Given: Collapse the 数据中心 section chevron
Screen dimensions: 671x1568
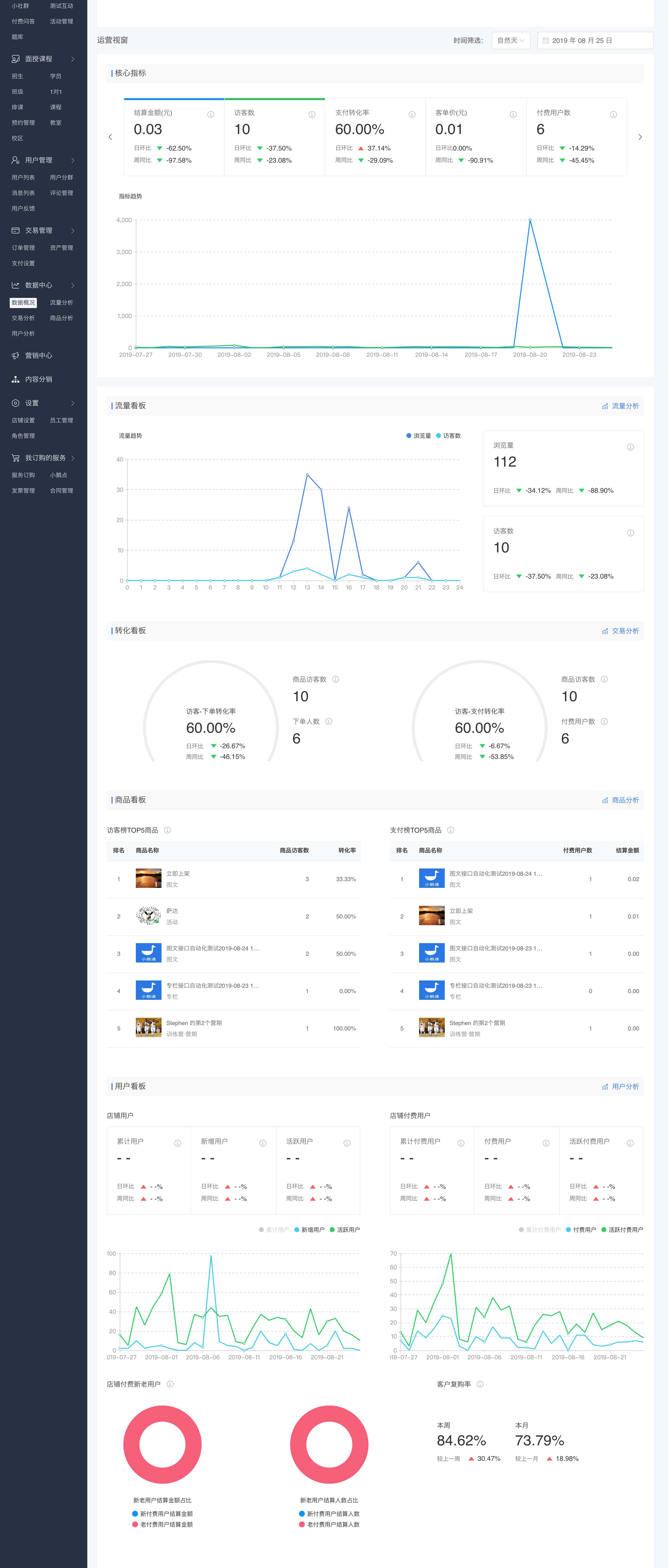Looking at the screenshot, I should pos(73,286).
